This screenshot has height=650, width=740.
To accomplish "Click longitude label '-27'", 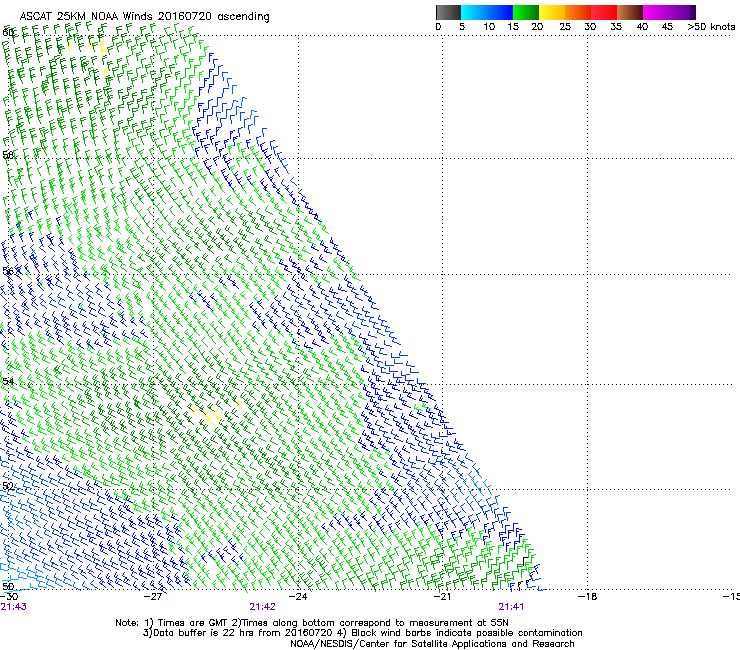I will tap(153, 597).
